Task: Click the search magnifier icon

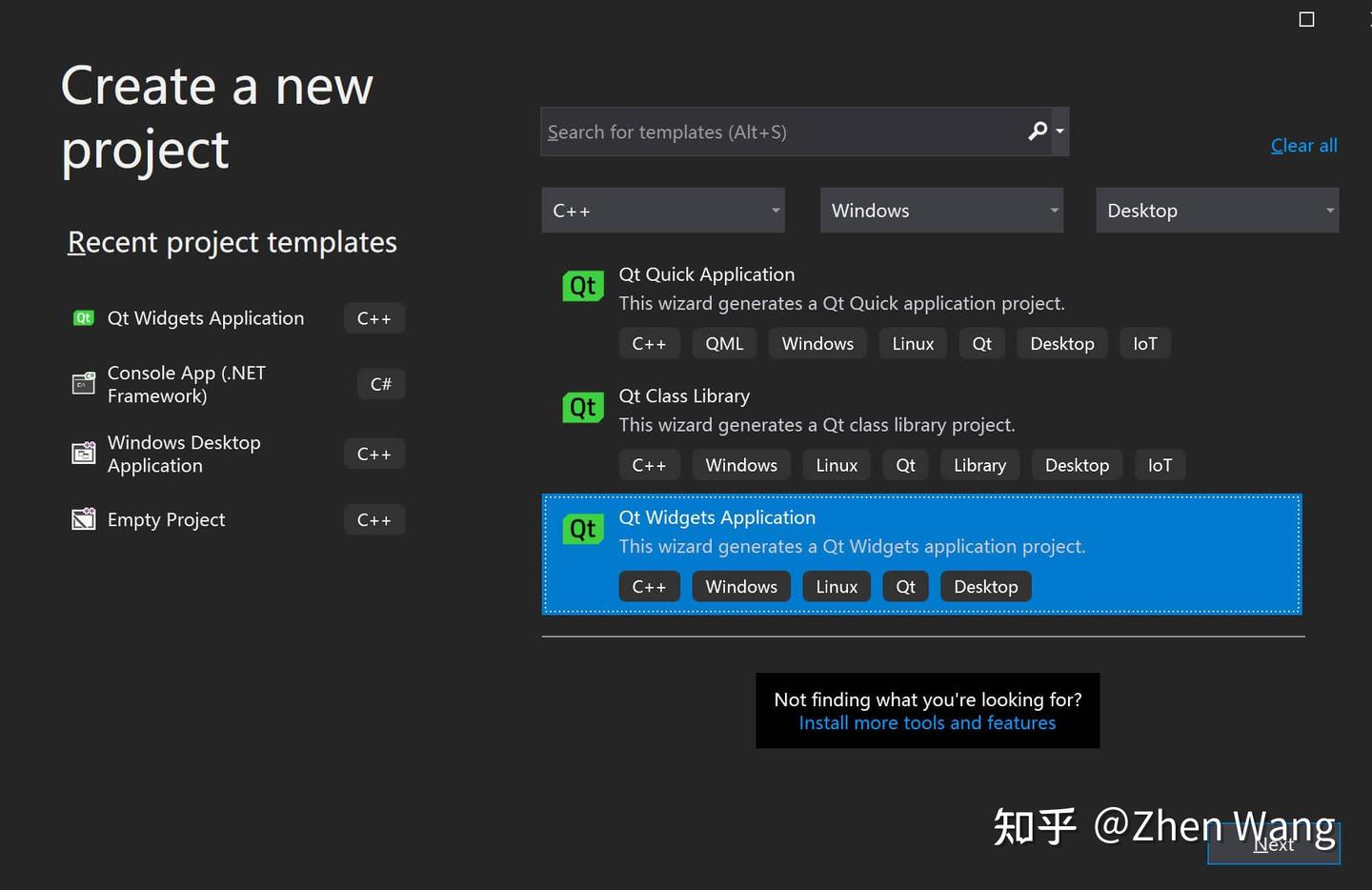Action: click(1037, 131)
